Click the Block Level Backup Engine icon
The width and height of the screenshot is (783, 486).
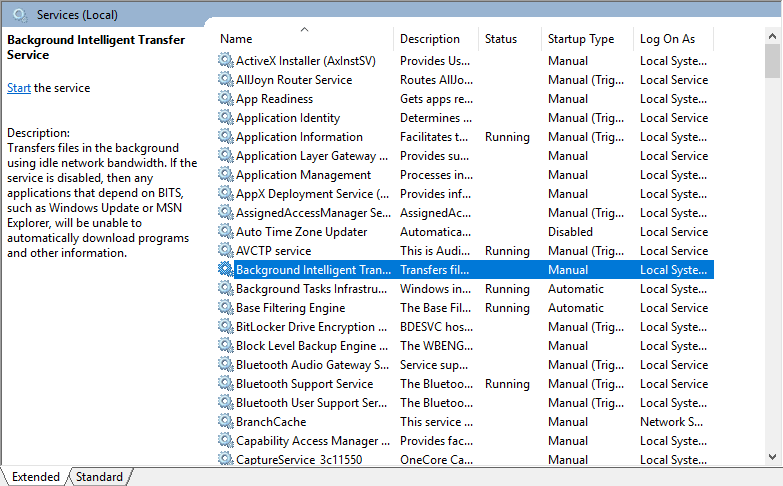(x=226, y=345)
